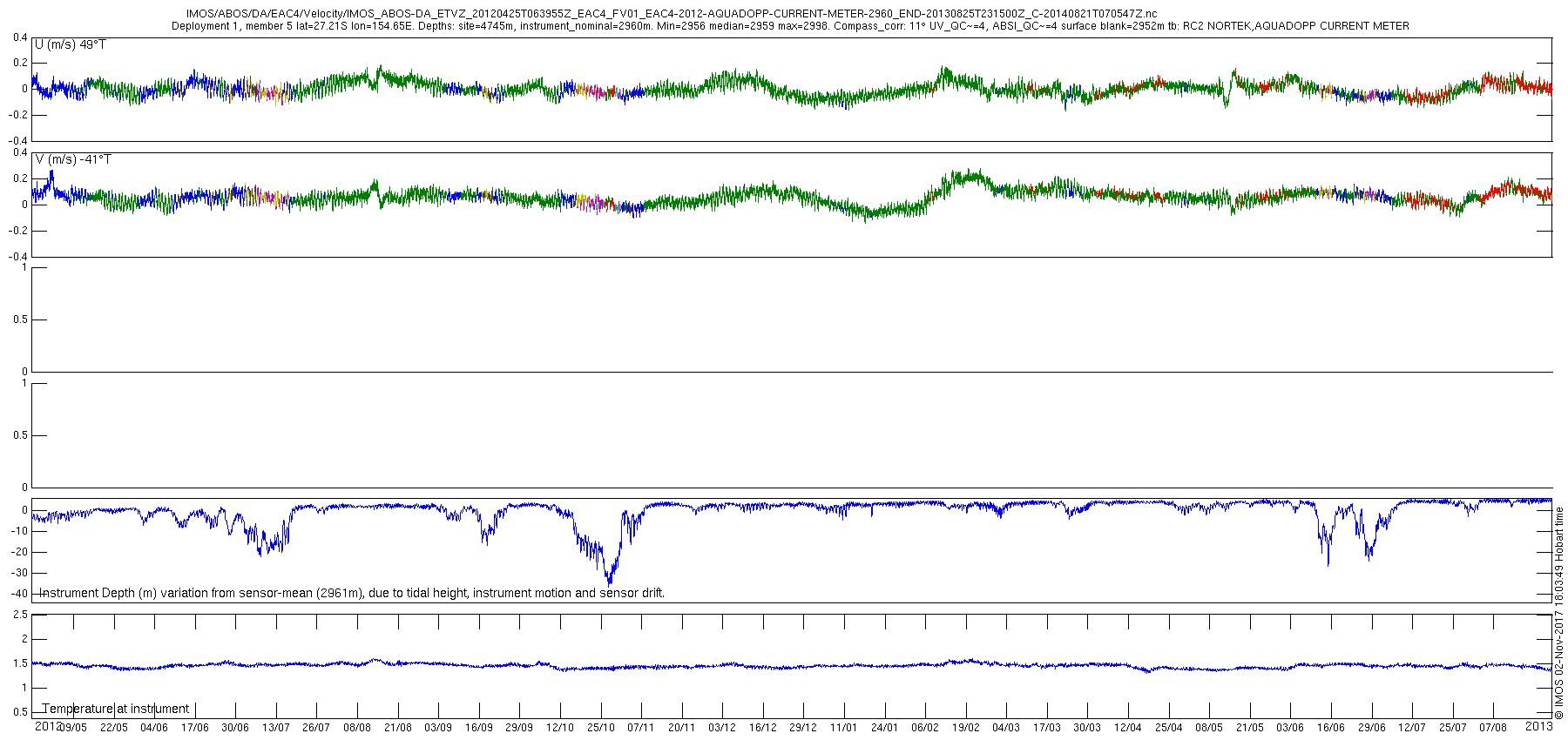Image resolution: width=1568 pixels, height=740 pixels.
Task: Select the '21/05' date tick label
Action: (1250, 728)
